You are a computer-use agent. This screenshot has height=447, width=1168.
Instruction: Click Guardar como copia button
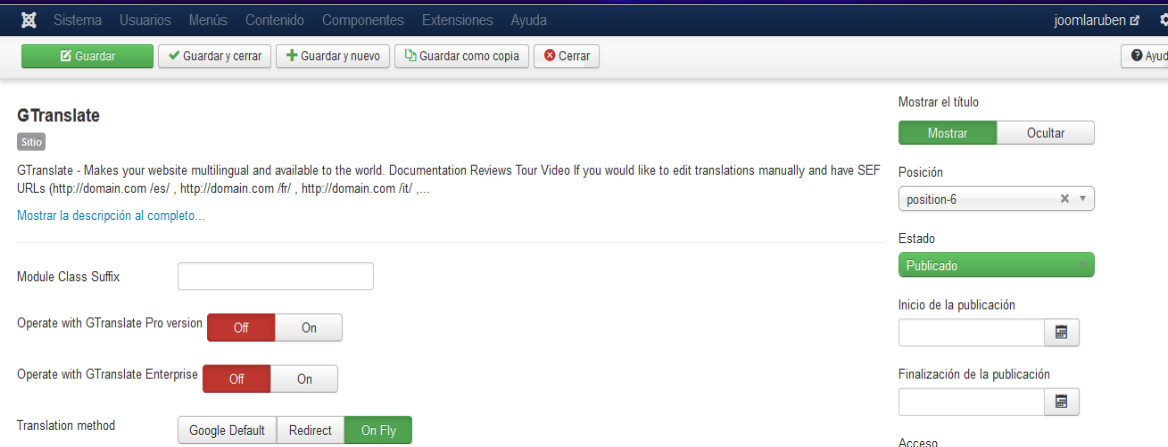(x=461, y=56)
